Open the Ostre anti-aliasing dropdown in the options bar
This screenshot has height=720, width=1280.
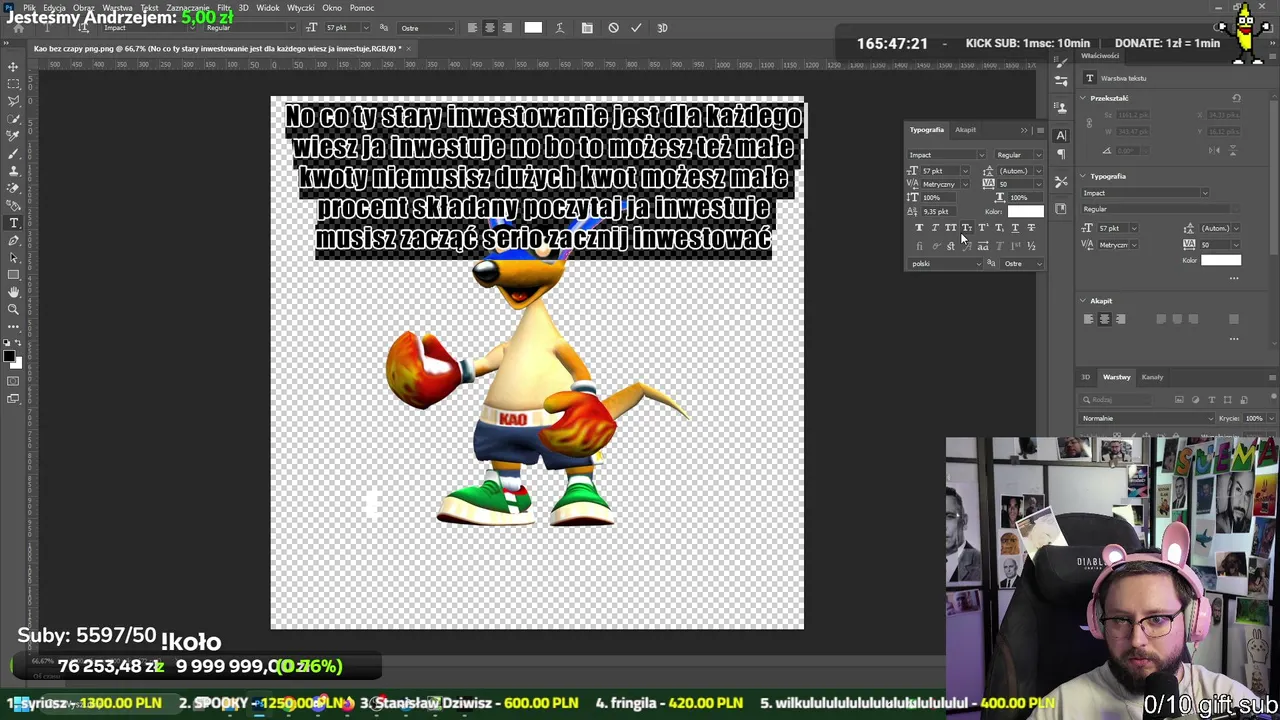pos(424,28)
